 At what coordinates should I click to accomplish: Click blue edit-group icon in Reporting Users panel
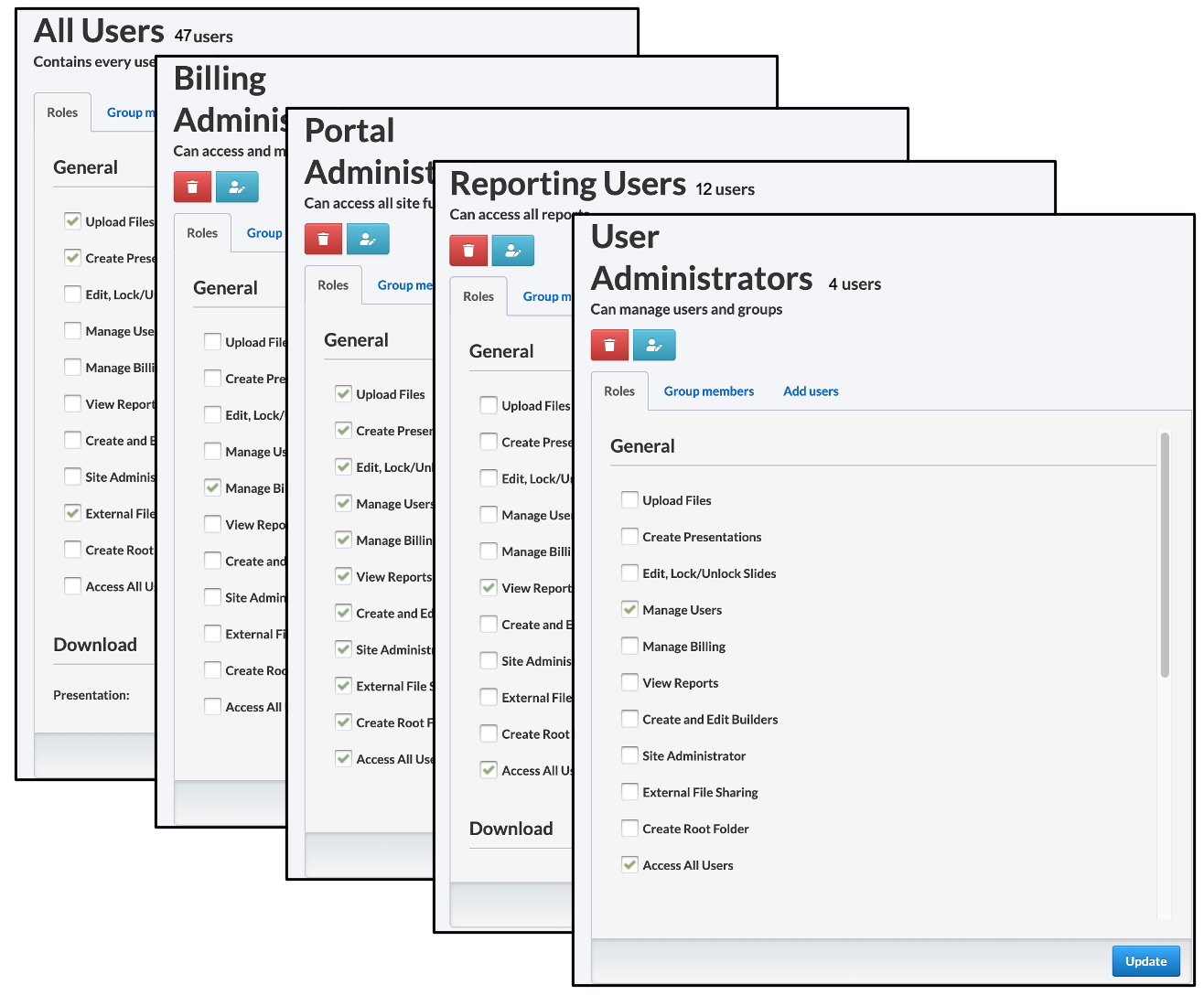click(513, 250)
